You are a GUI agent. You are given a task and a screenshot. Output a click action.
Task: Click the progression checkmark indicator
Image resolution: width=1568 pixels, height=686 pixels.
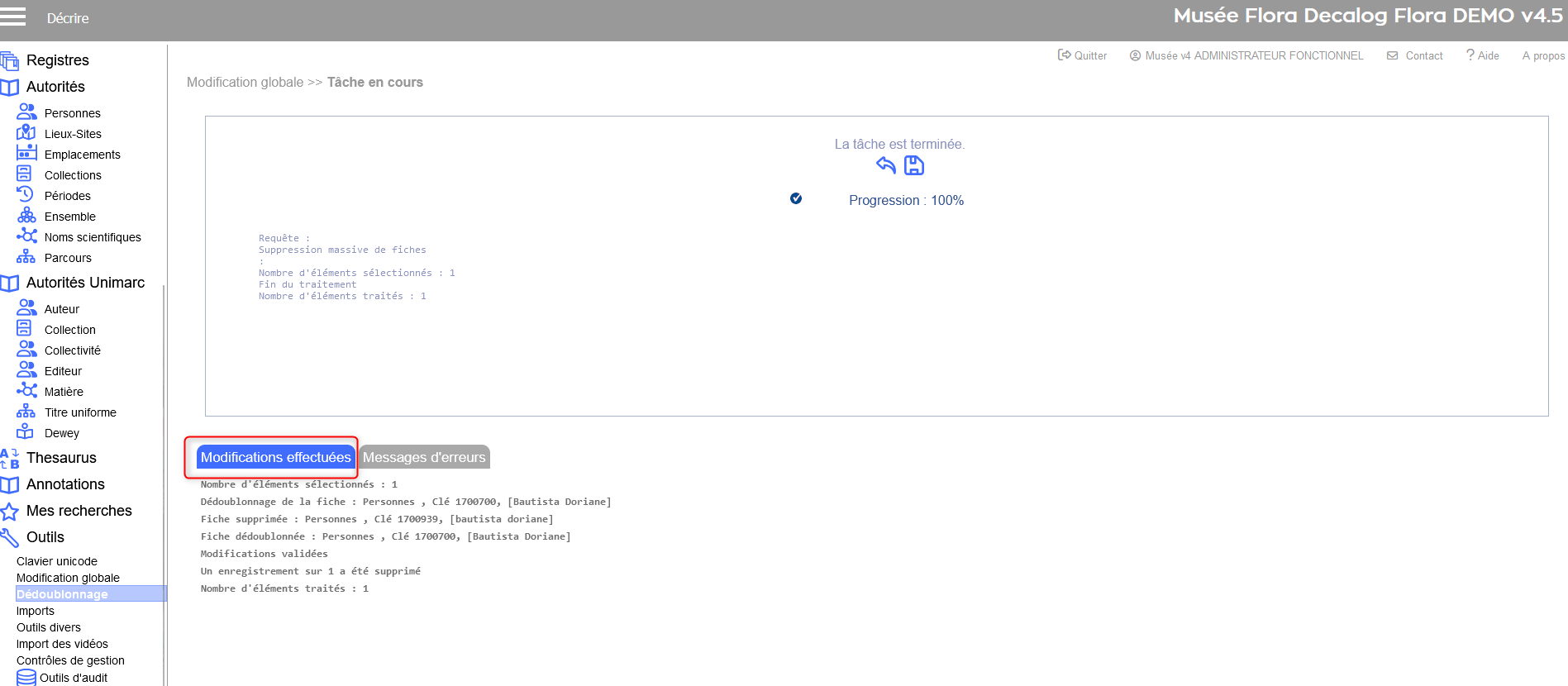tap(796, 198)
